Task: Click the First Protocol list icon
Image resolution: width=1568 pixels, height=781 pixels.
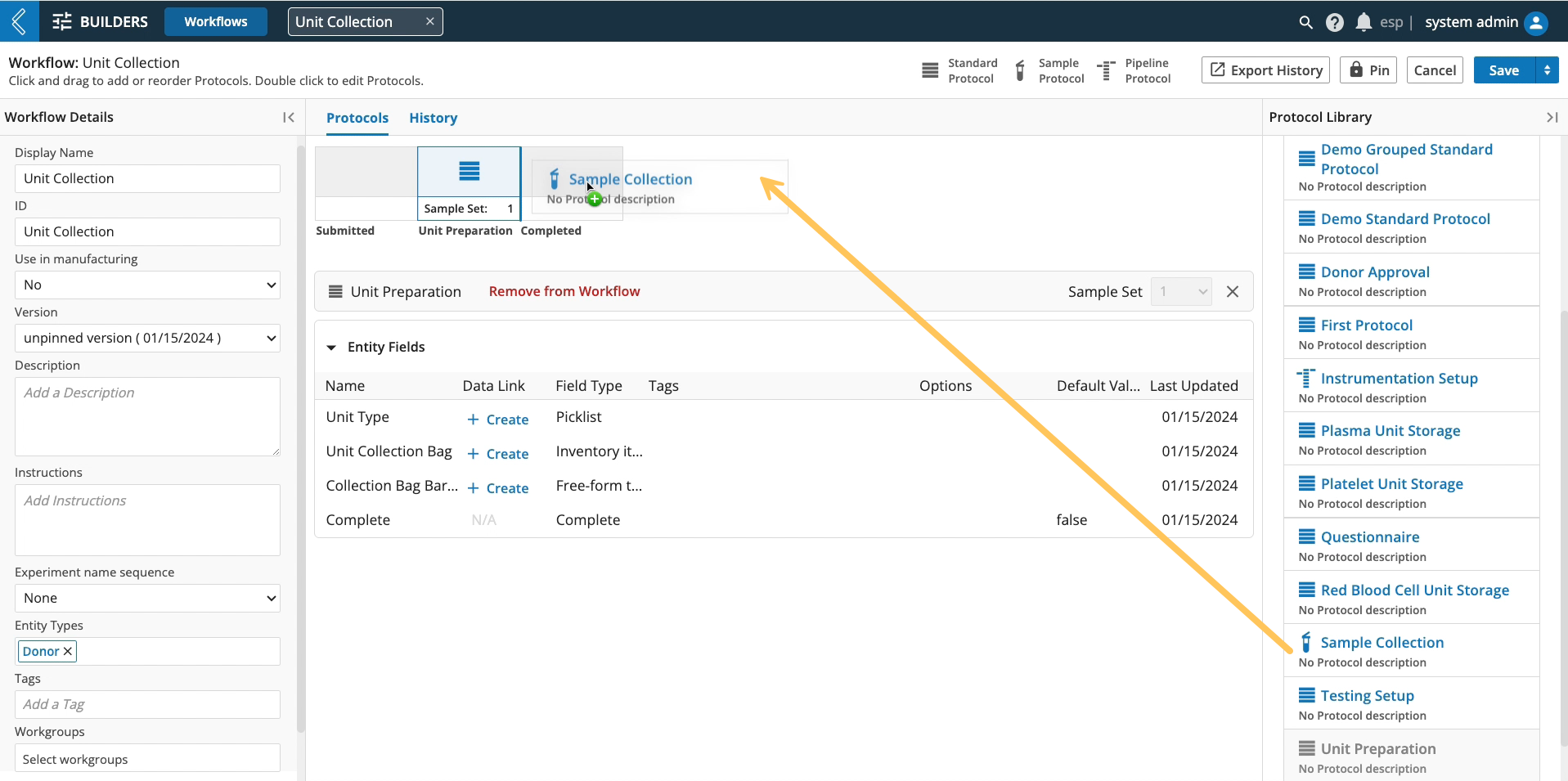Action: tap(1307, 325)
